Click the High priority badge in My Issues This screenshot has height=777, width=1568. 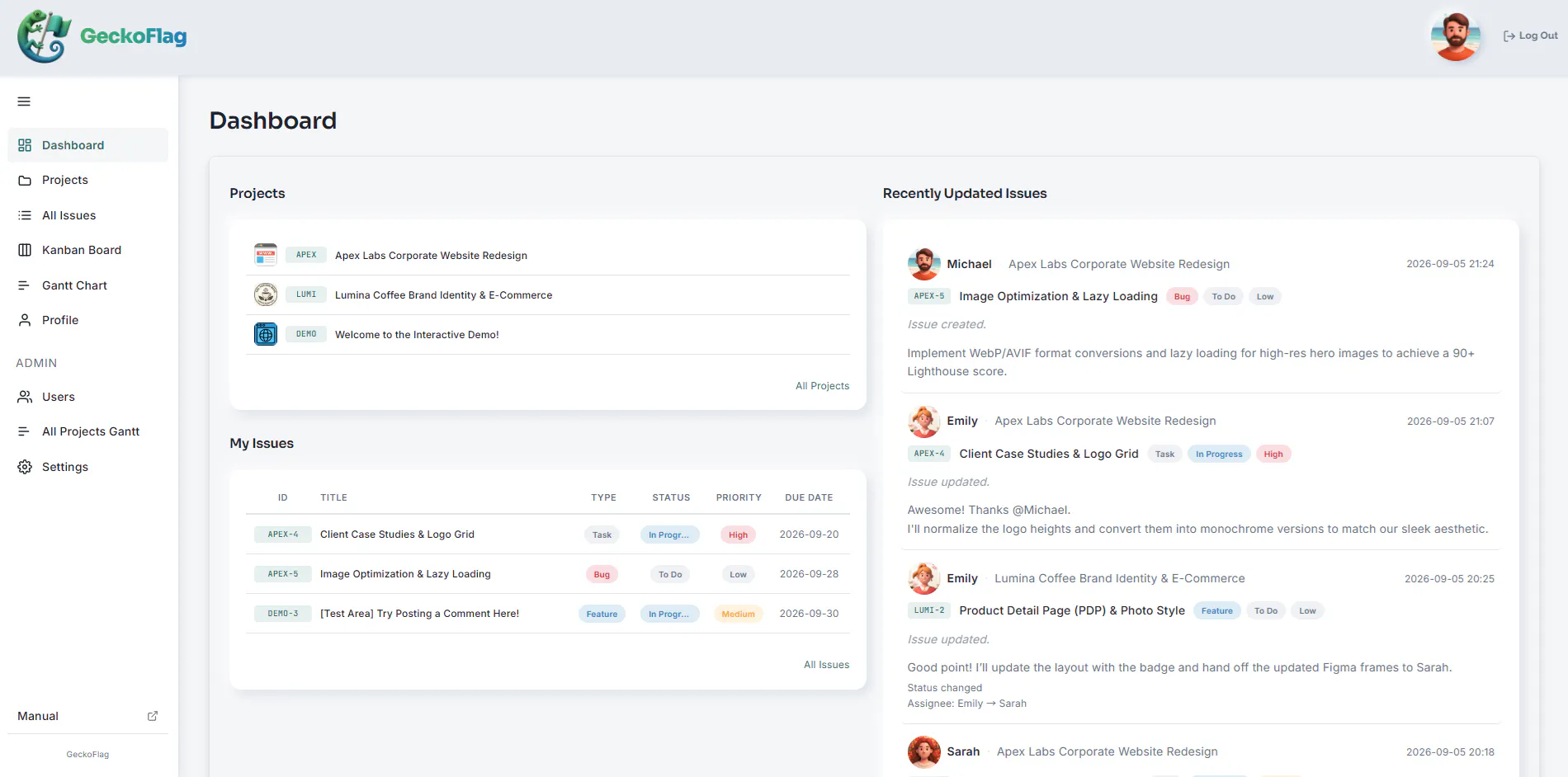(x=738, y=534)
